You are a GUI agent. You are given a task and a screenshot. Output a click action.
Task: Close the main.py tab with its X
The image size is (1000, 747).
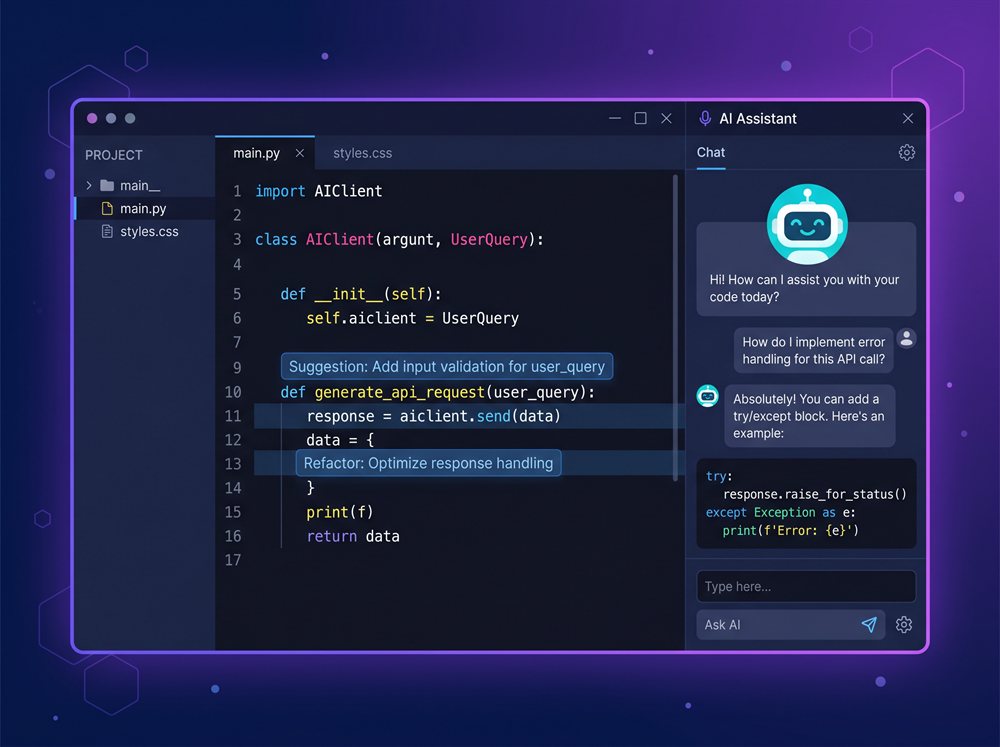point(300,153)
